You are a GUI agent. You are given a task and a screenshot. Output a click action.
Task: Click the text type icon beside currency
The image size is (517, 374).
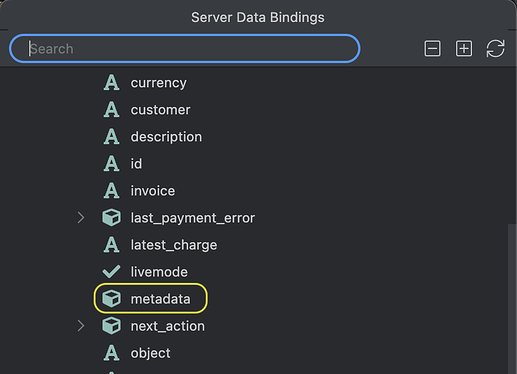pos(111,83)
